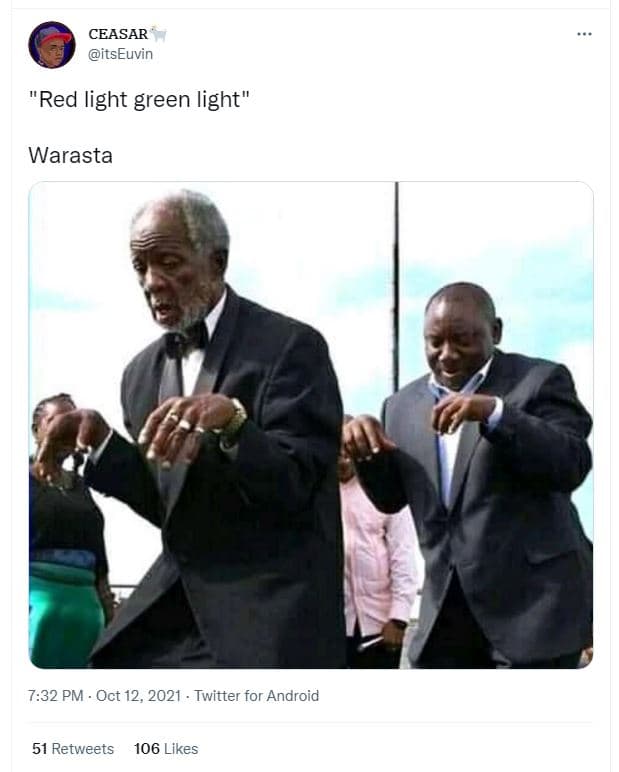Click the gold wristwatch in the photo

click(x=237, y=418)
